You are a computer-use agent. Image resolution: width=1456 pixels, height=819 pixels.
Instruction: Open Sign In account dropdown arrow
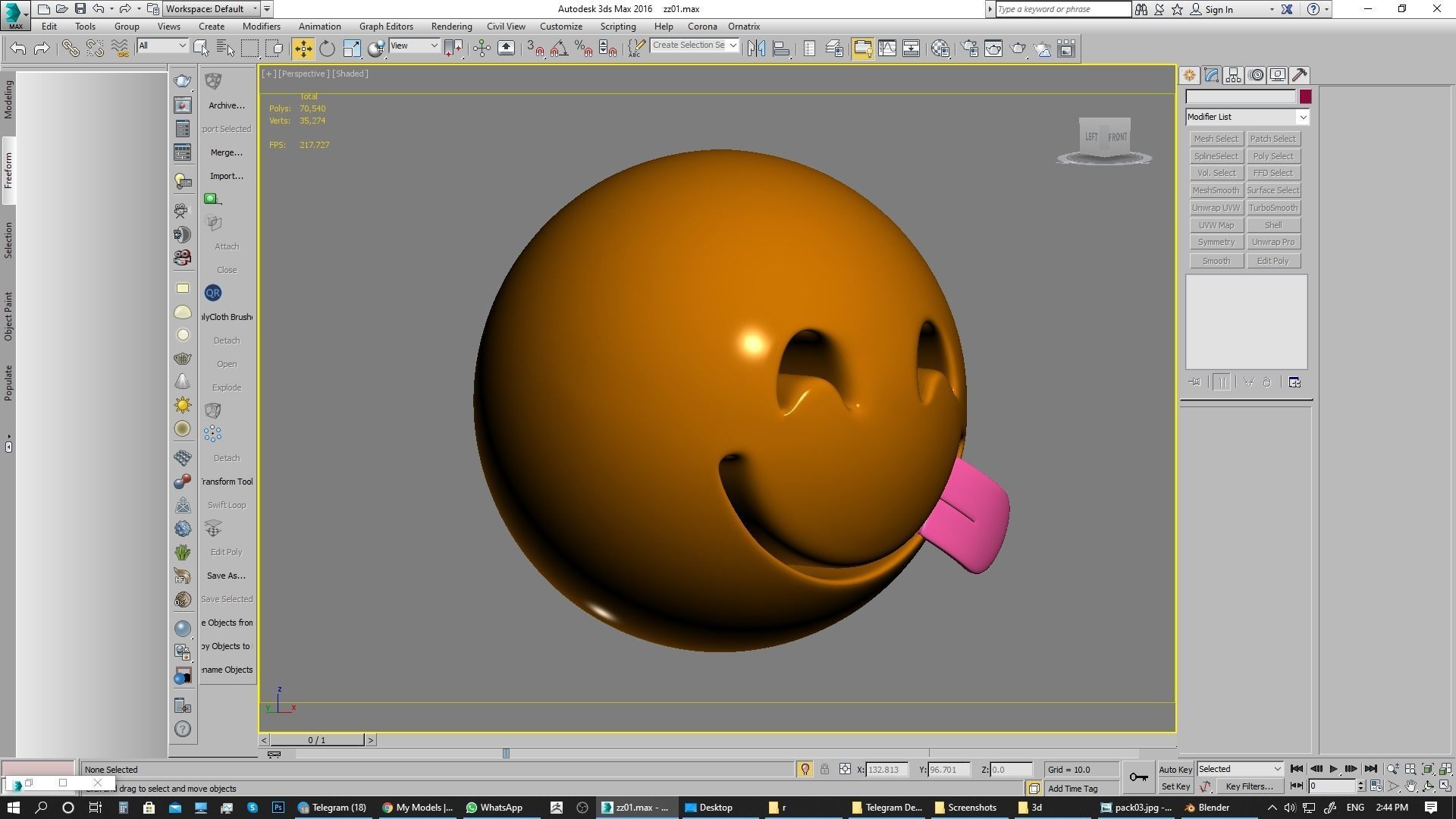tap(1272, 9)
